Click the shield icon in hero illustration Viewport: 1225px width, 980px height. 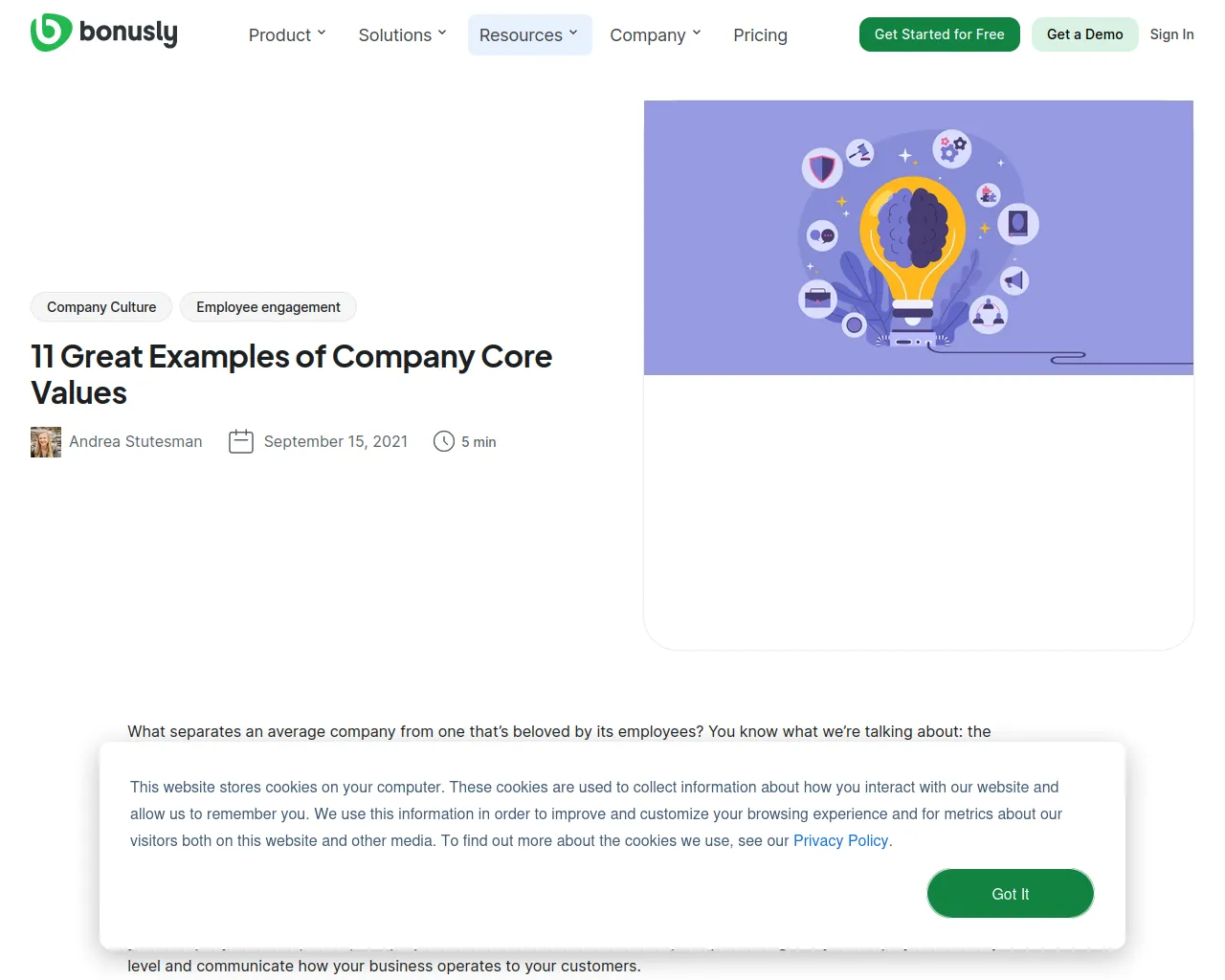(x=821, y=168)
